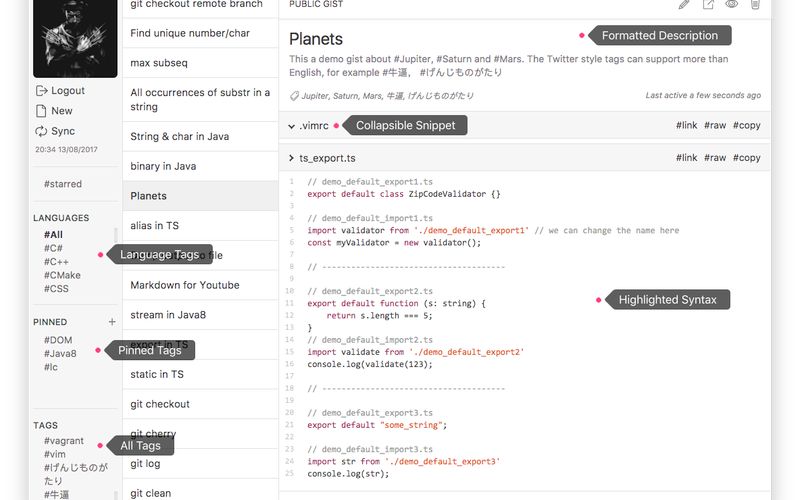Click #raw link for .vimrc snippet
The width and height of the screenshot is (800, 500).
(x=714, y=126)
